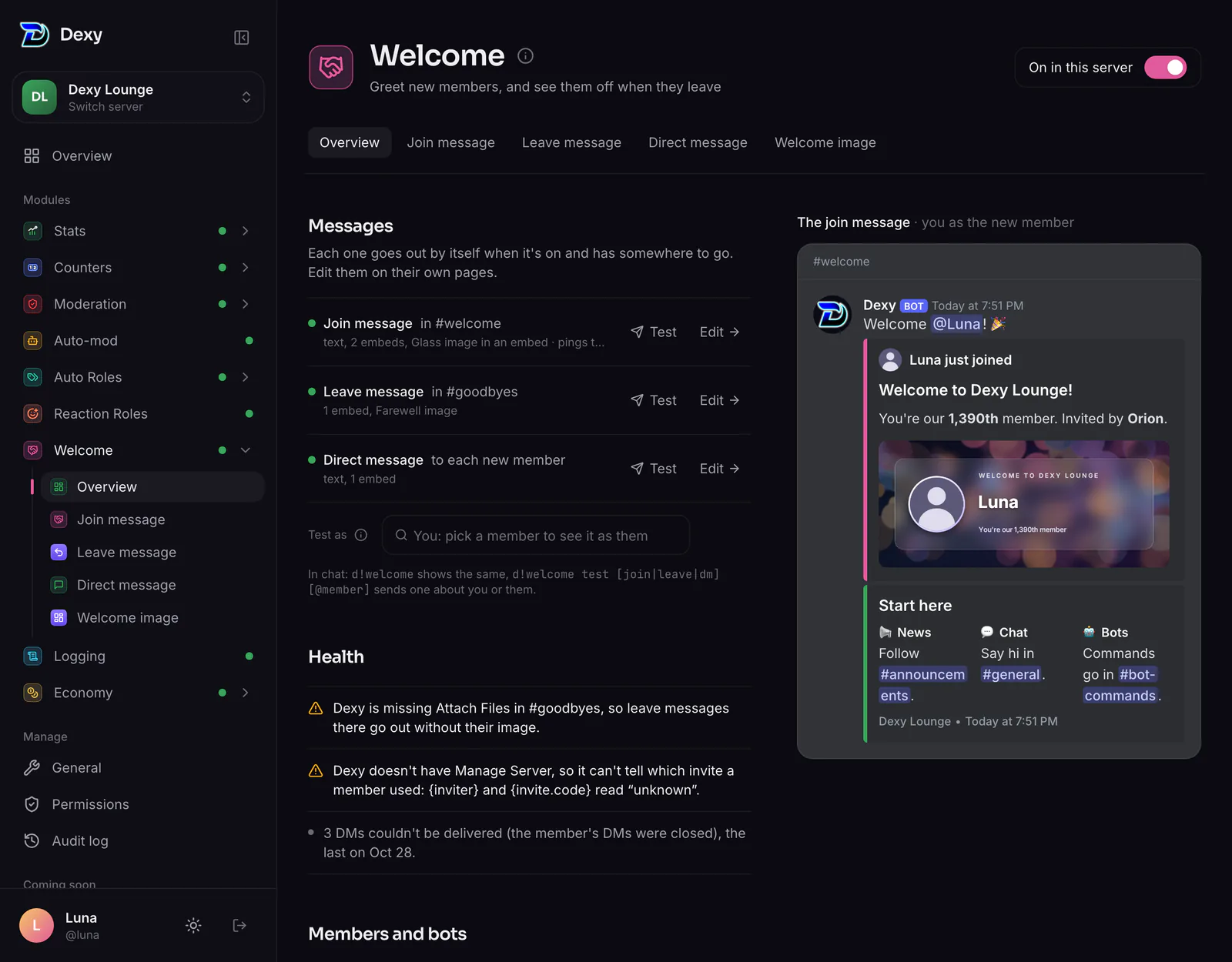Expand the Moderation module chevron
Viewport: 1232px width, 962px height.
coord(245,304)
